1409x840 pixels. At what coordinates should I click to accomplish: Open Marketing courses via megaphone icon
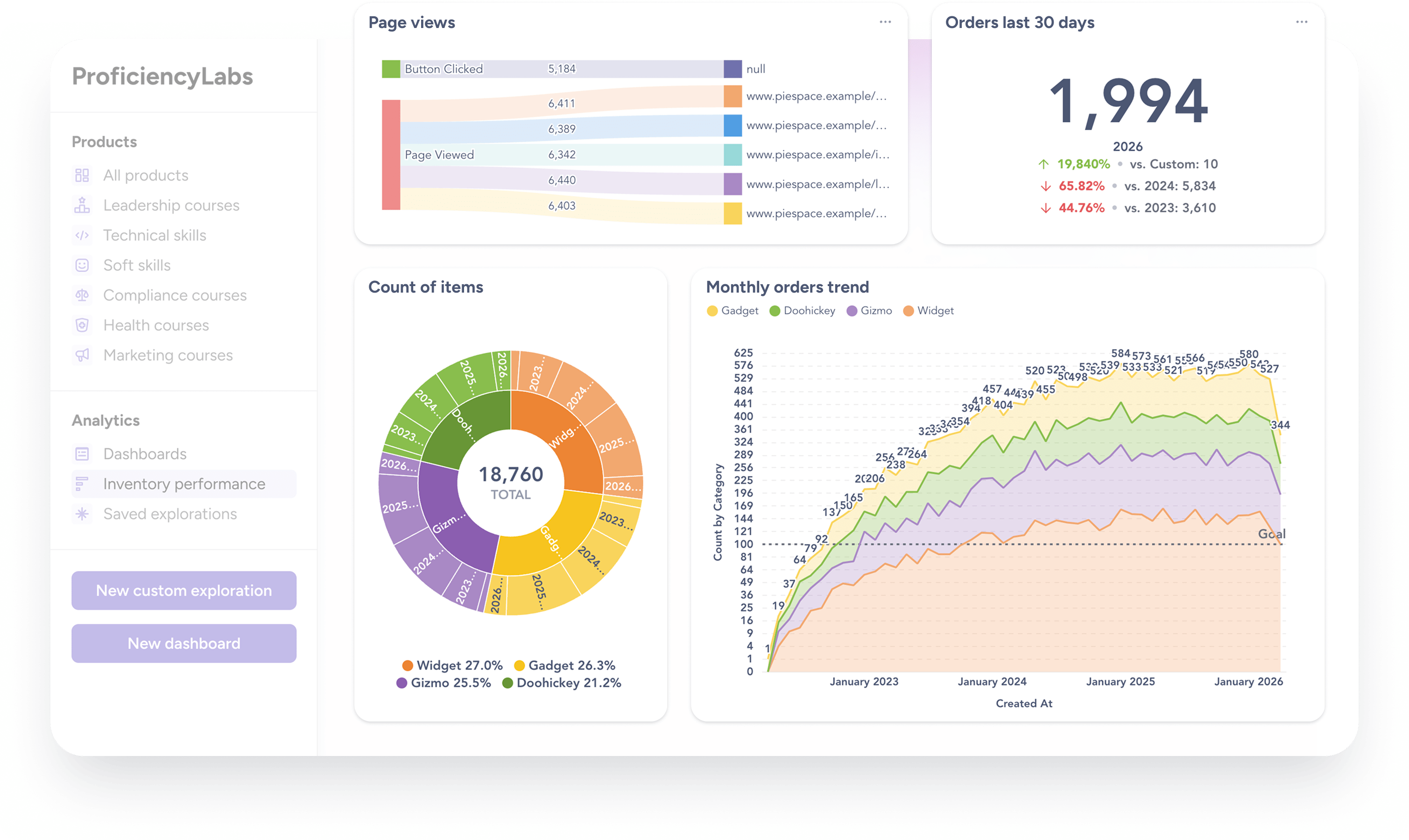pyautogui.click(x=83, y=355)
